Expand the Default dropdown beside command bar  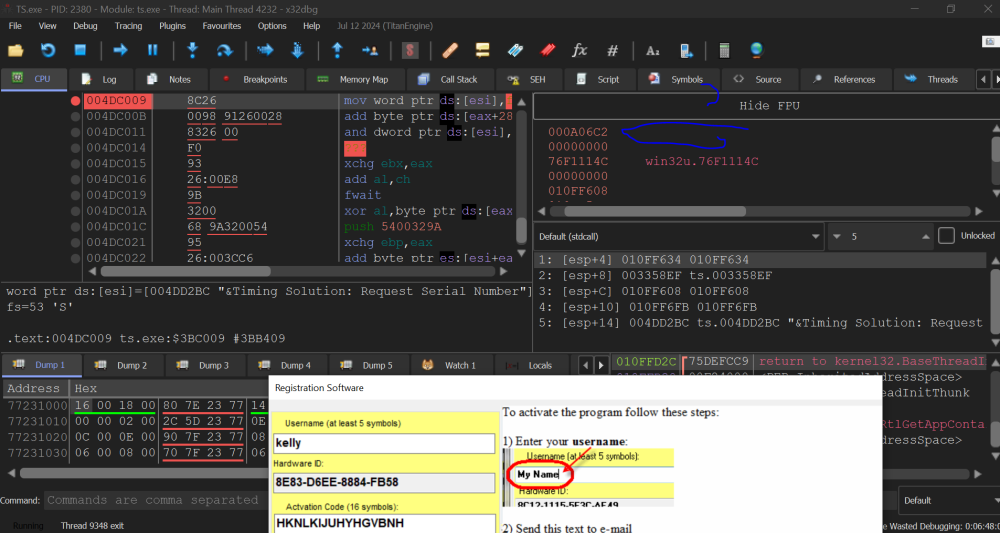945,500
